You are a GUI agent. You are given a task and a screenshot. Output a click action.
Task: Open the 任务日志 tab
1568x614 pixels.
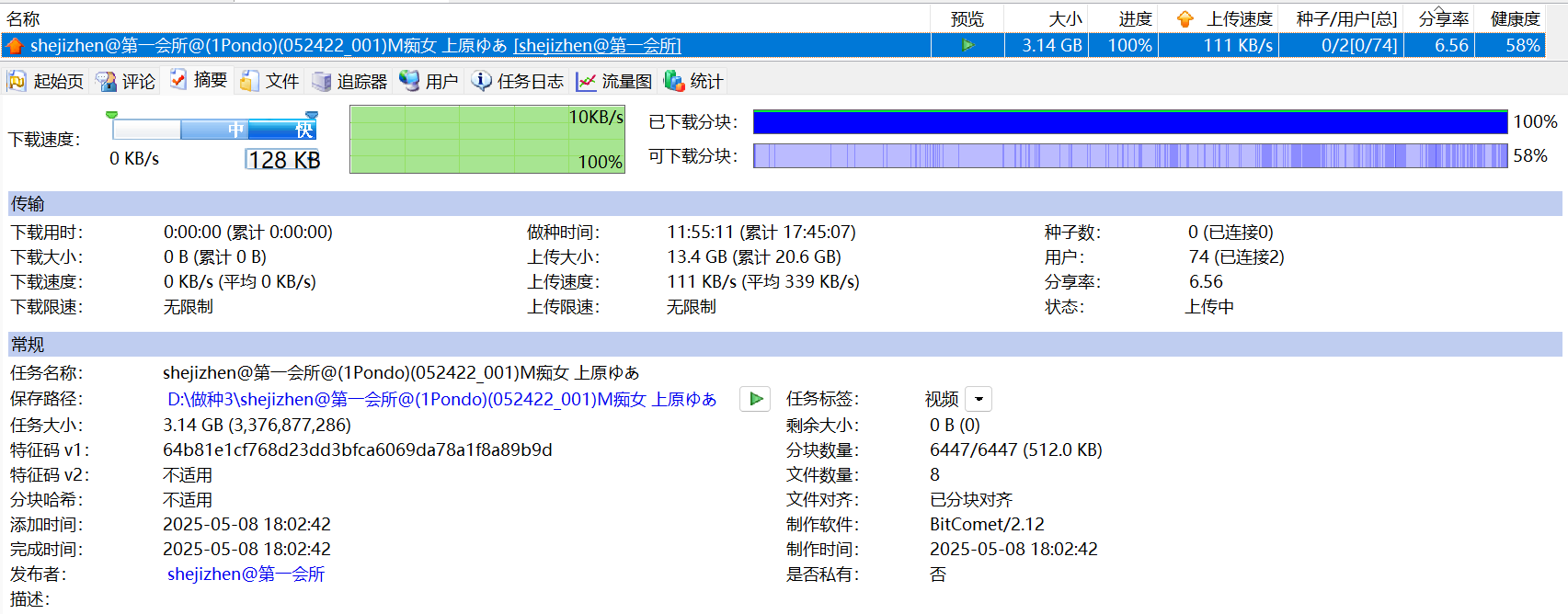pyautogui.click(x=518, y=81)
